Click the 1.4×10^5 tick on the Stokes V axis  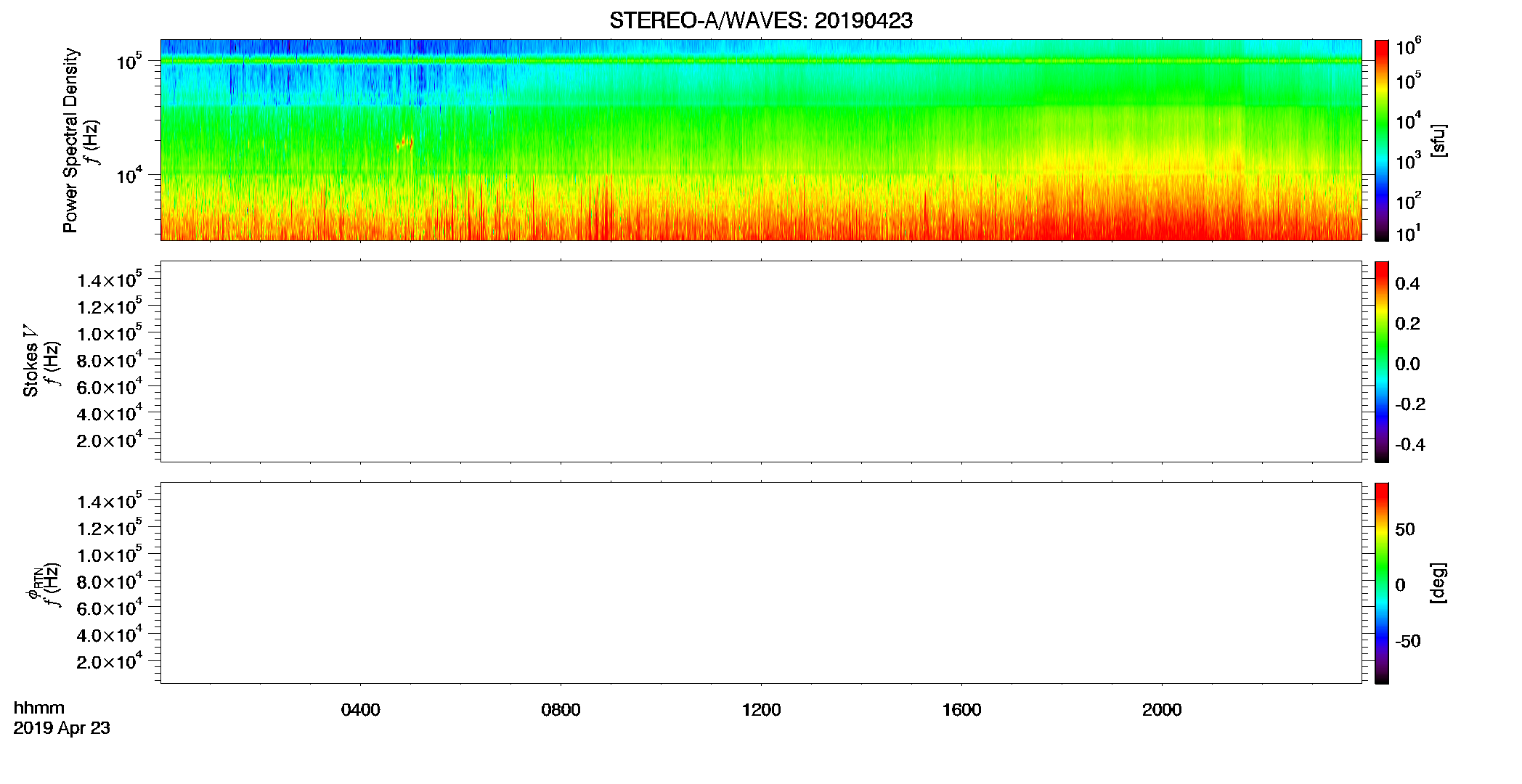pyautogui.click(x=110, y=279)
